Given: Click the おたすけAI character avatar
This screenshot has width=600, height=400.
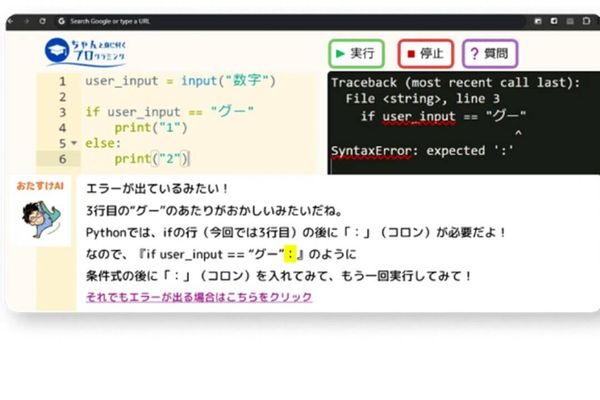Looking at the screenshot, I should tap(41, 219).
